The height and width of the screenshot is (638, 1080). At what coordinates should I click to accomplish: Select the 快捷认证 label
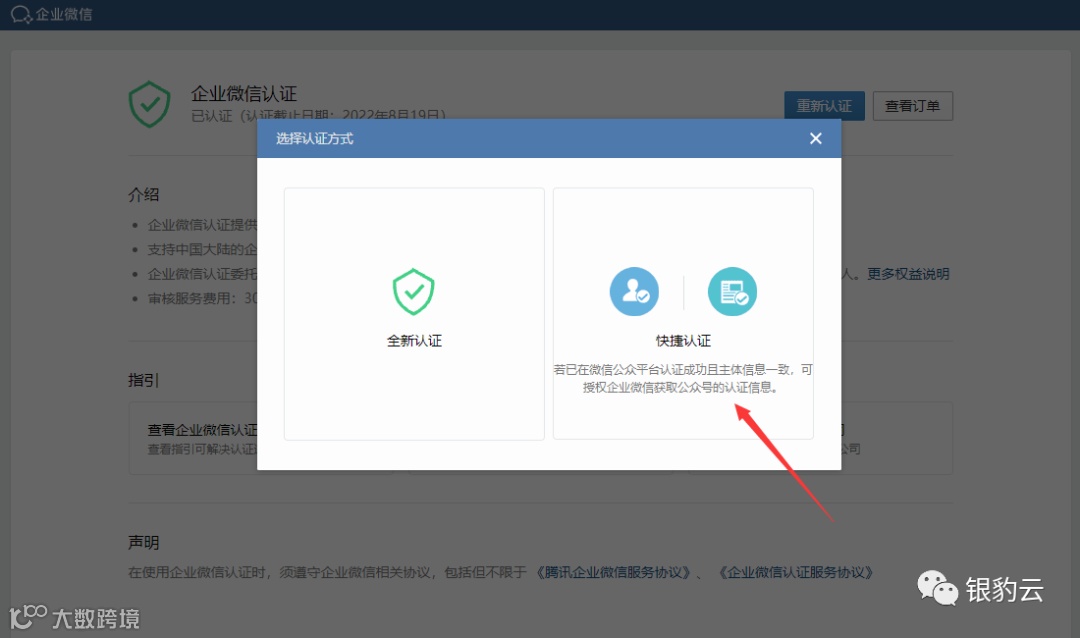coord(683,341)
